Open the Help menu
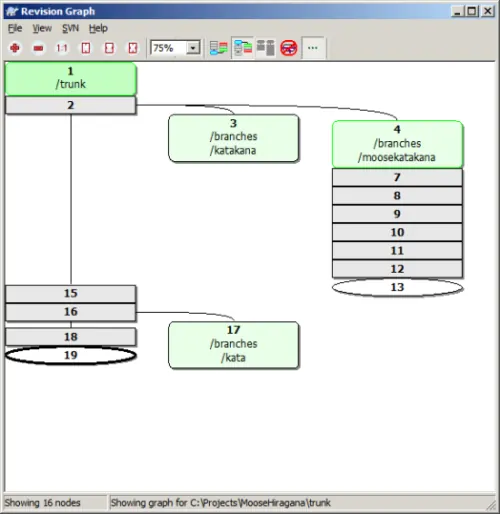500x514 pixels. click(x=98, y=28)
